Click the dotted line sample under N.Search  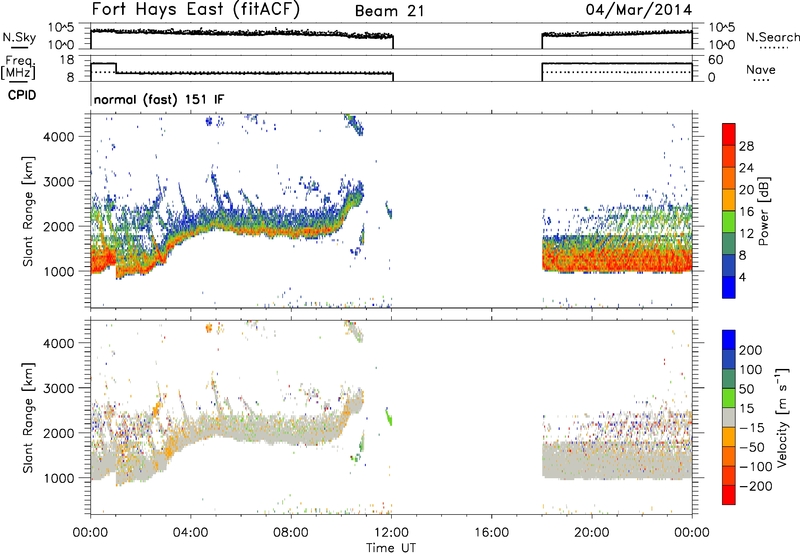pyautogui.click(x=774, y=47)
